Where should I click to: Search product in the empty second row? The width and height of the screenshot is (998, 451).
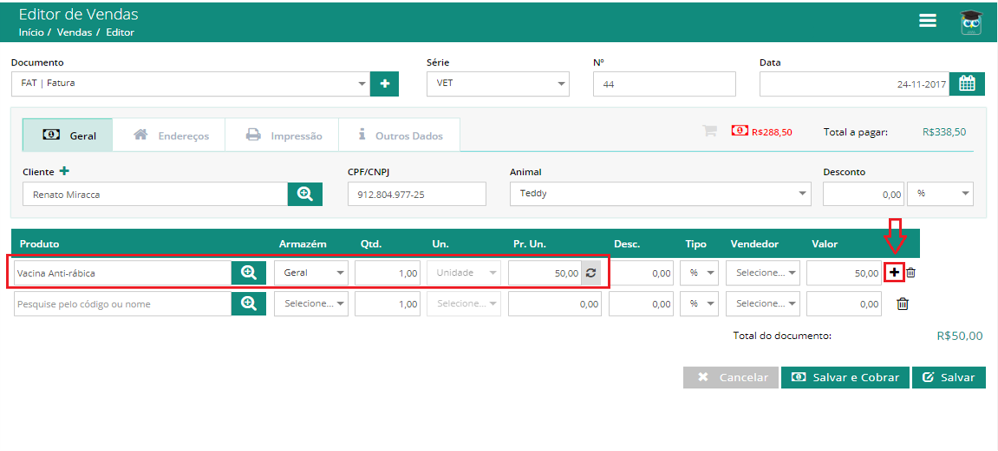[248, 304]
